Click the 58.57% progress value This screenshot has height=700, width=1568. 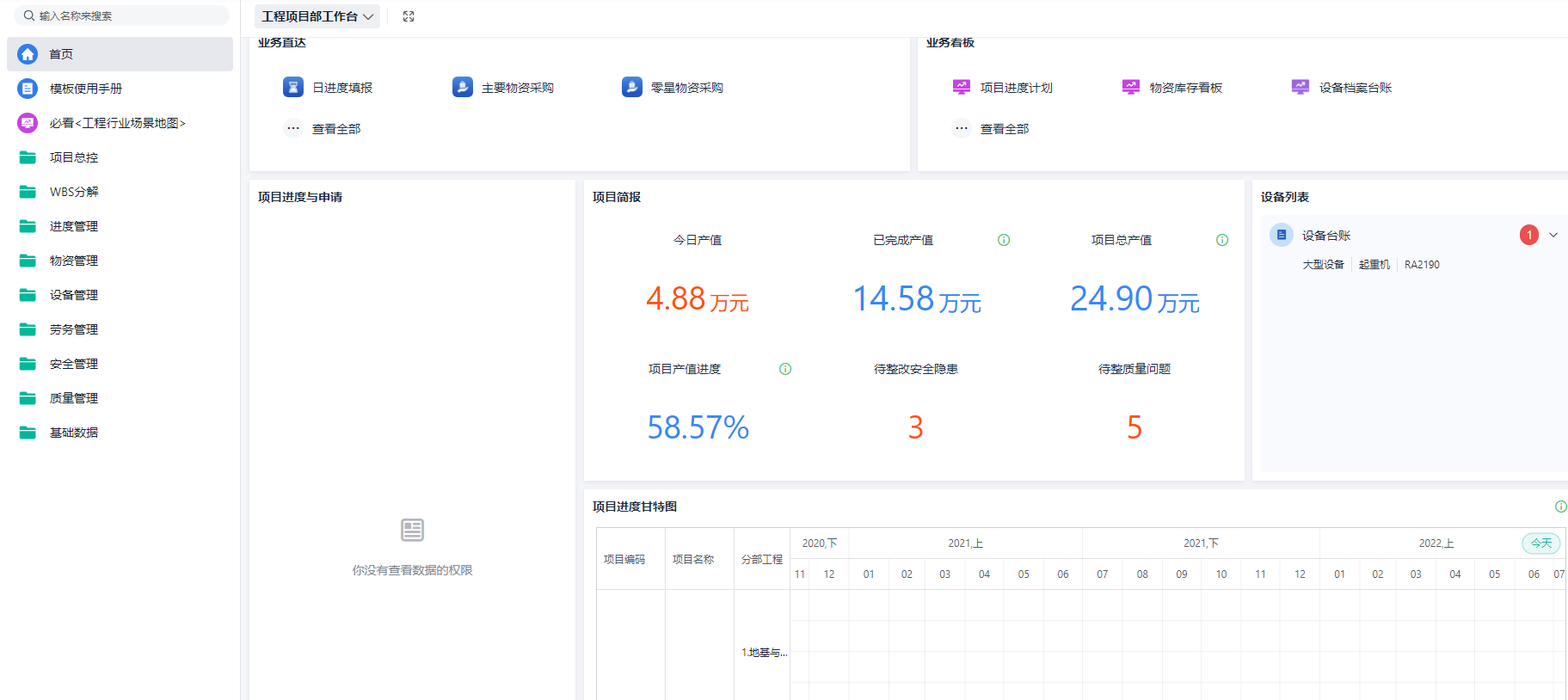(698, 427)
